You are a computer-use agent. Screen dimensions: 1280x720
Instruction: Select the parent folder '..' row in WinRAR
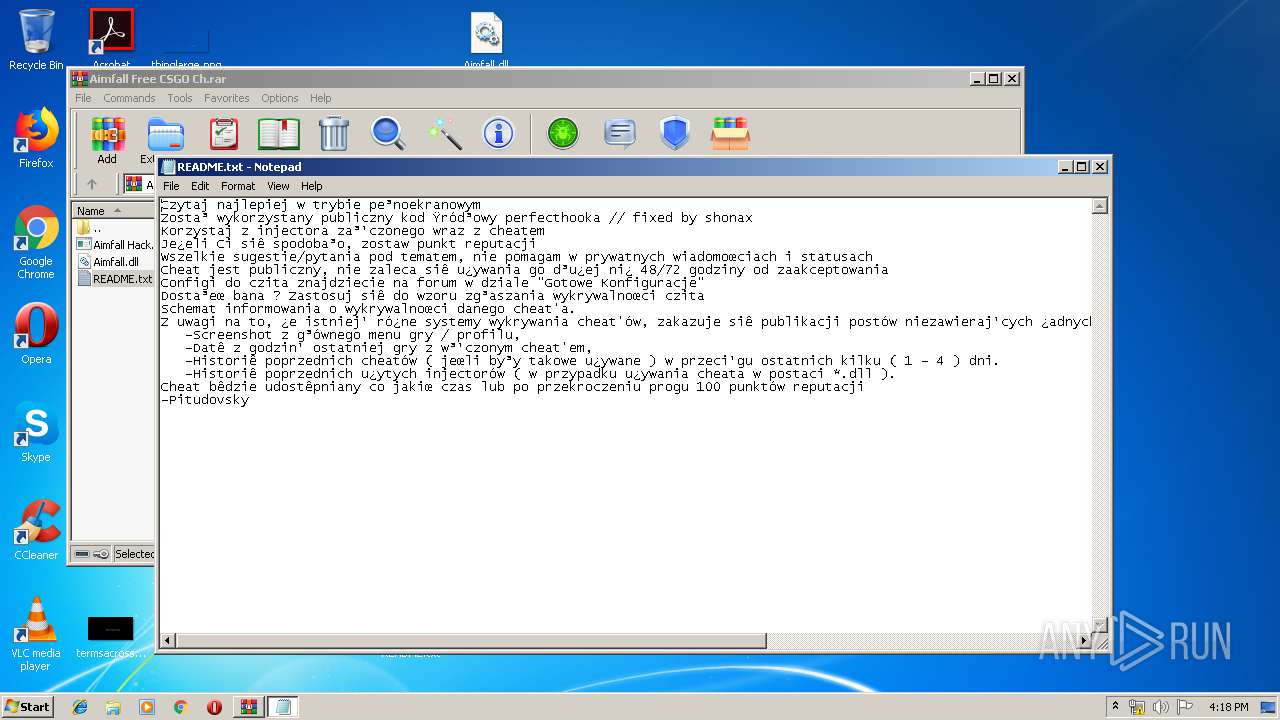pyautogui.click(x=96, y=228)
